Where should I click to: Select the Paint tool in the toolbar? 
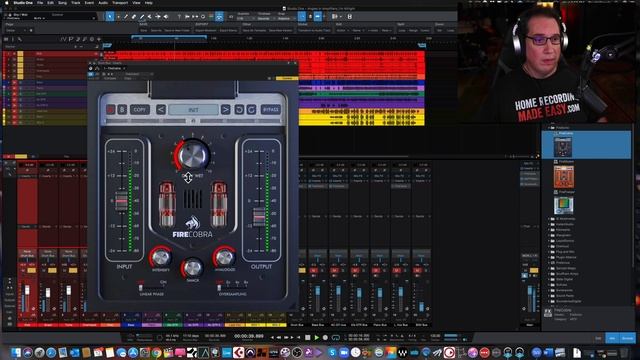142,17
